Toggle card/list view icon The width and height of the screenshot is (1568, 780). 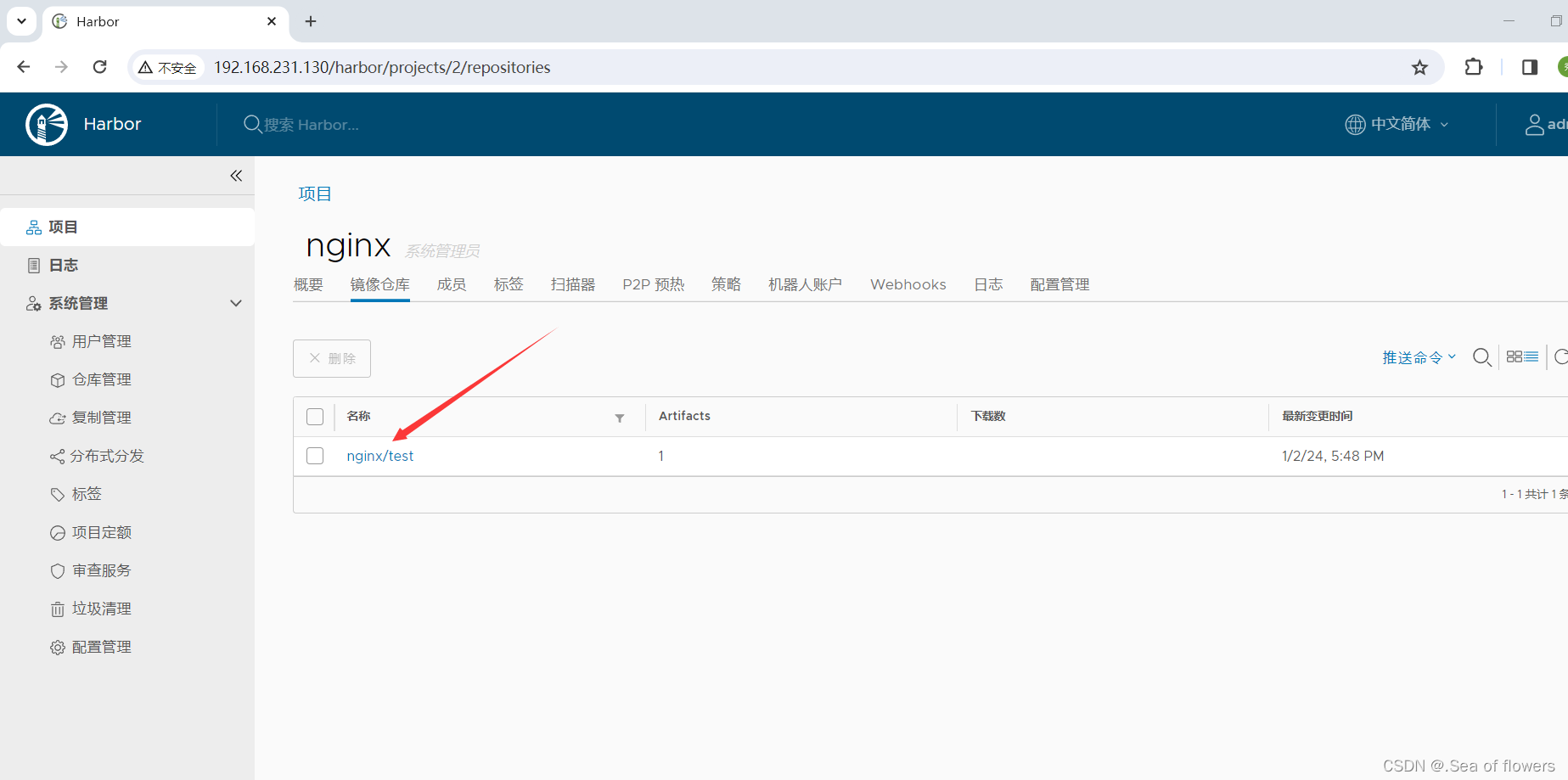coord(1522,357)
